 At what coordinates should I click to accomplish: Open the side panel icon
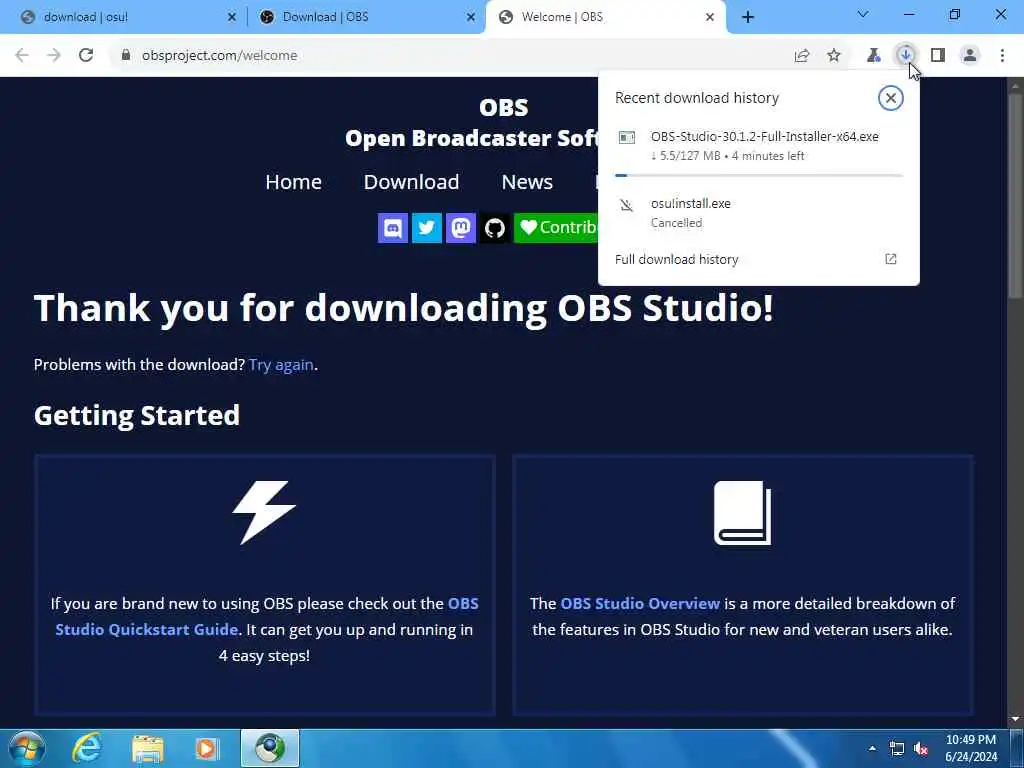[x=938, y=56]
